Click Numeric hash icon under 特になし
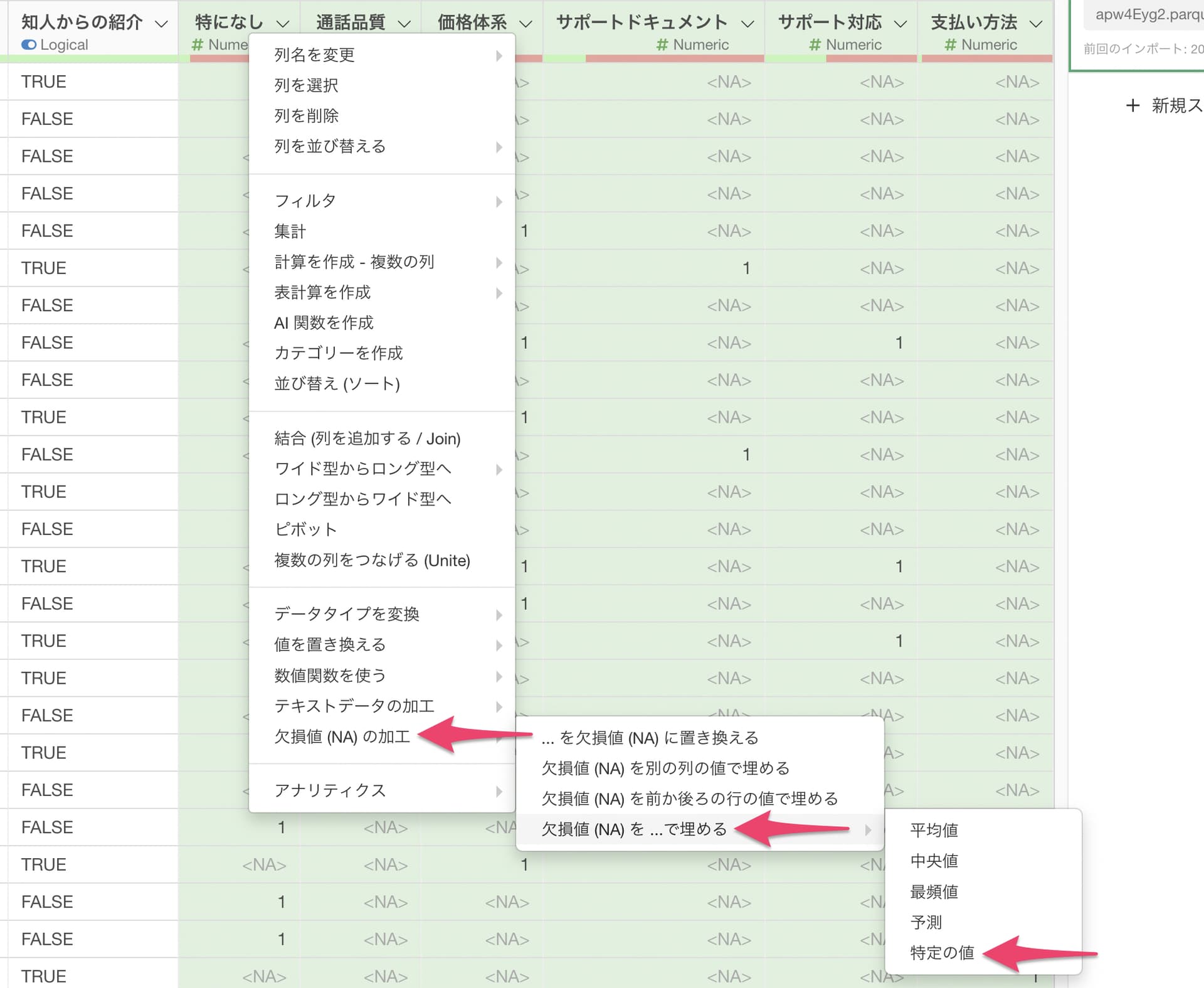The height and width of the screenshot is (988, 1204). pos(198,45)
